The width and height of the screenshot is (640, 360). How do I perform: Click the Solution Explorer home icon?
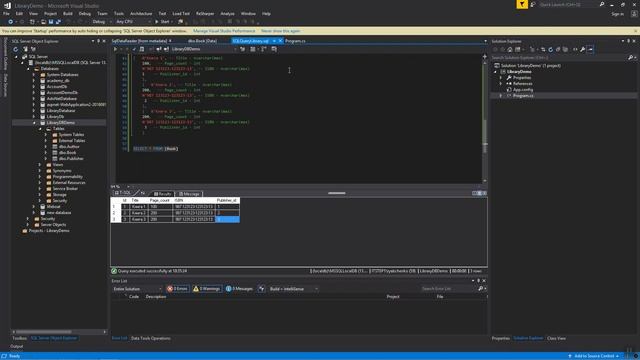510,49
